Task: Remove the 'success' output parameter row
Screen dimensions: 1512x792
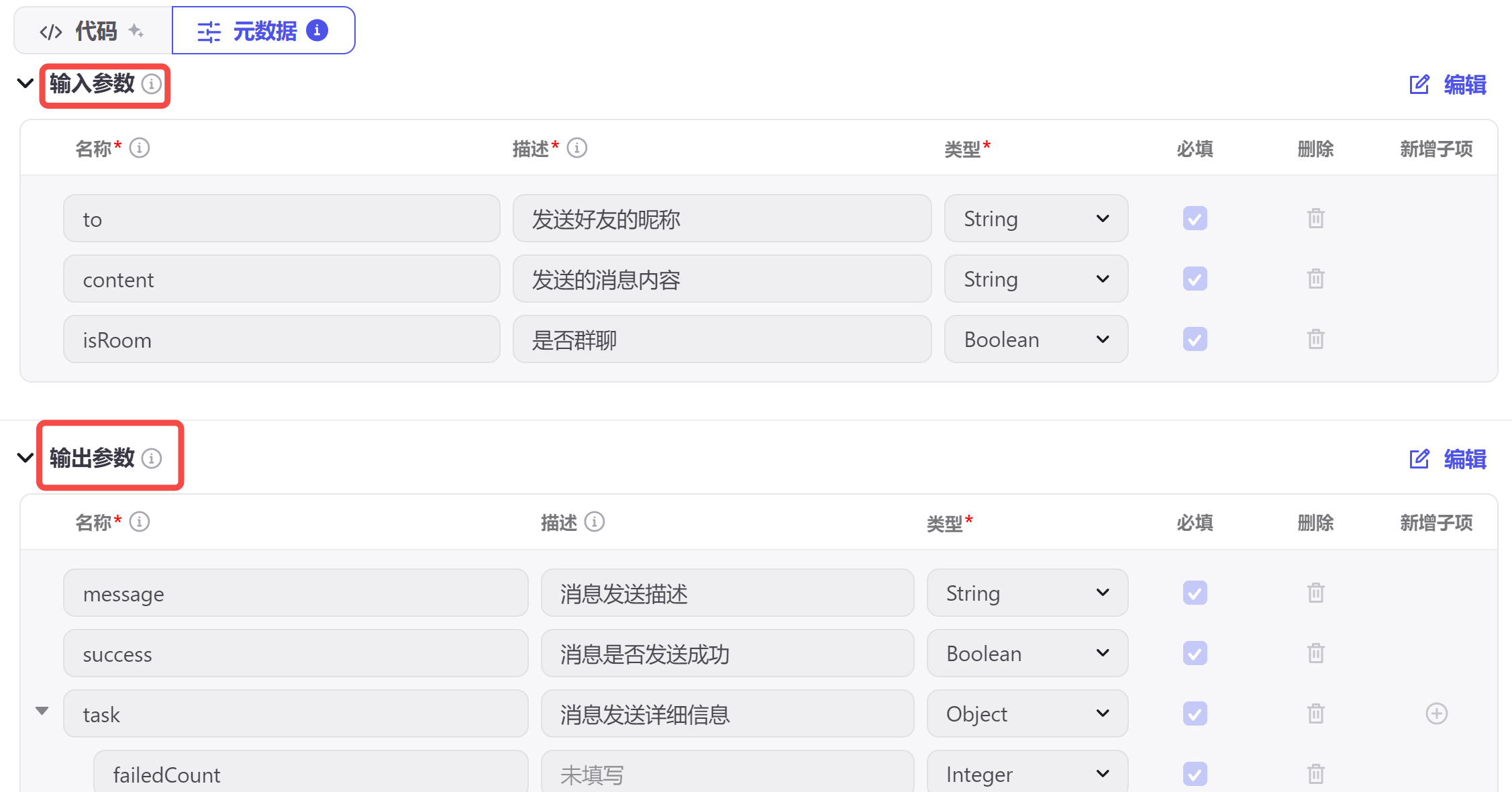Action: [x=1315, y=654]
